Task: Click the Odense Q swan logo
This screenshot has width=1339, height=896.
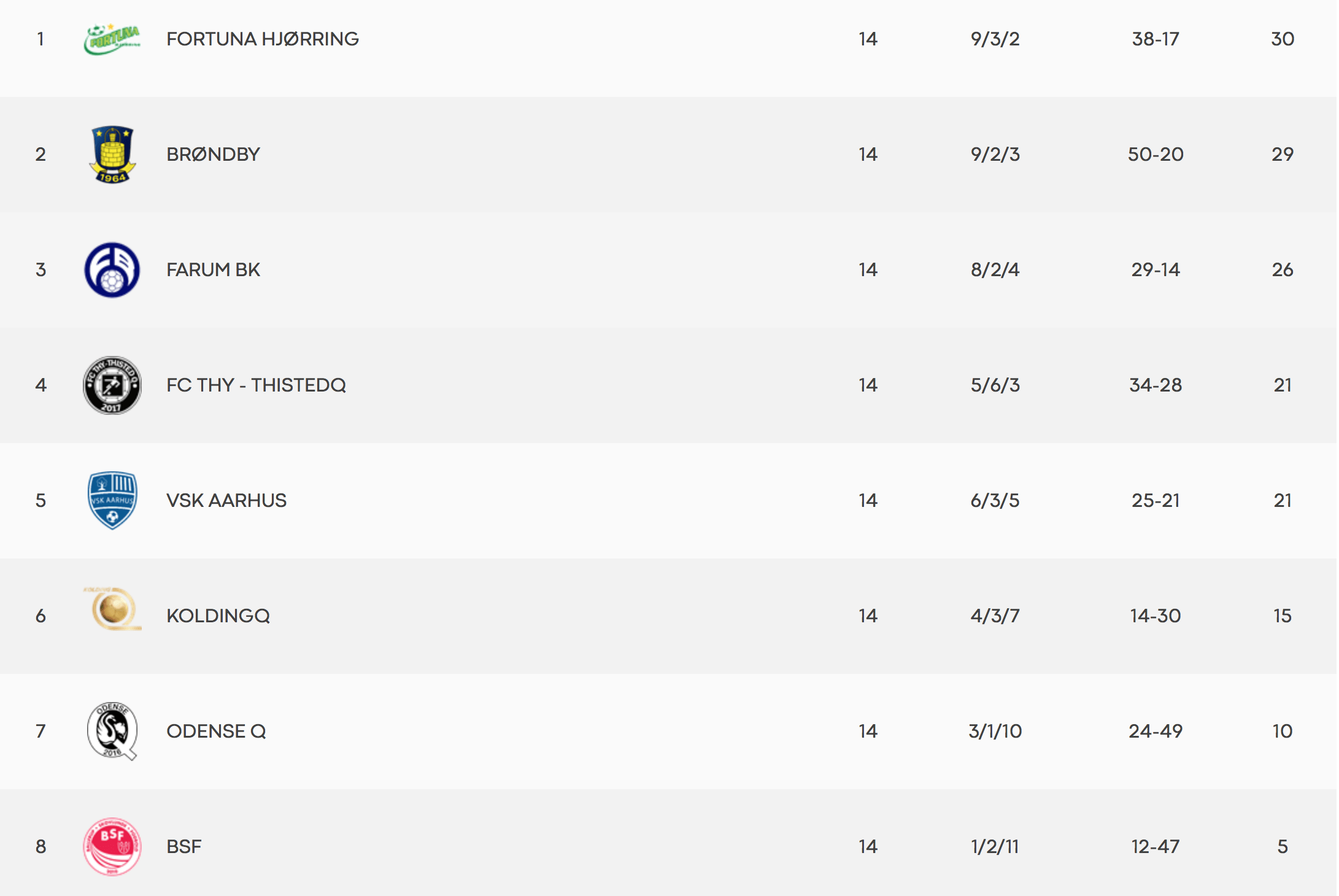Action: 112,731
